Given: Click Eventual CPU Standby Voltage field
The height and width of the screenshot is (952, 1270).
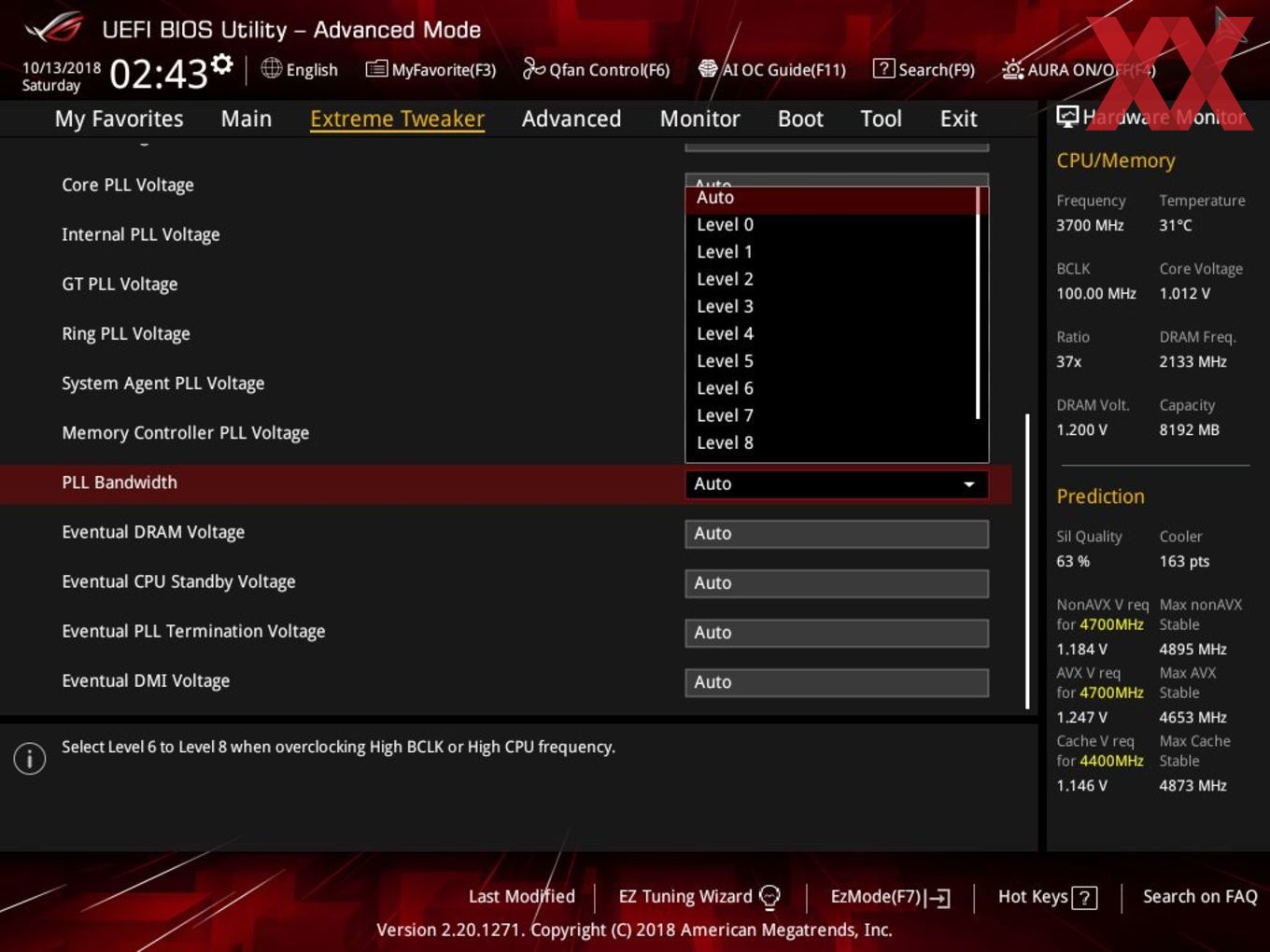Looking at the screenshot, I should click(837, 583).
